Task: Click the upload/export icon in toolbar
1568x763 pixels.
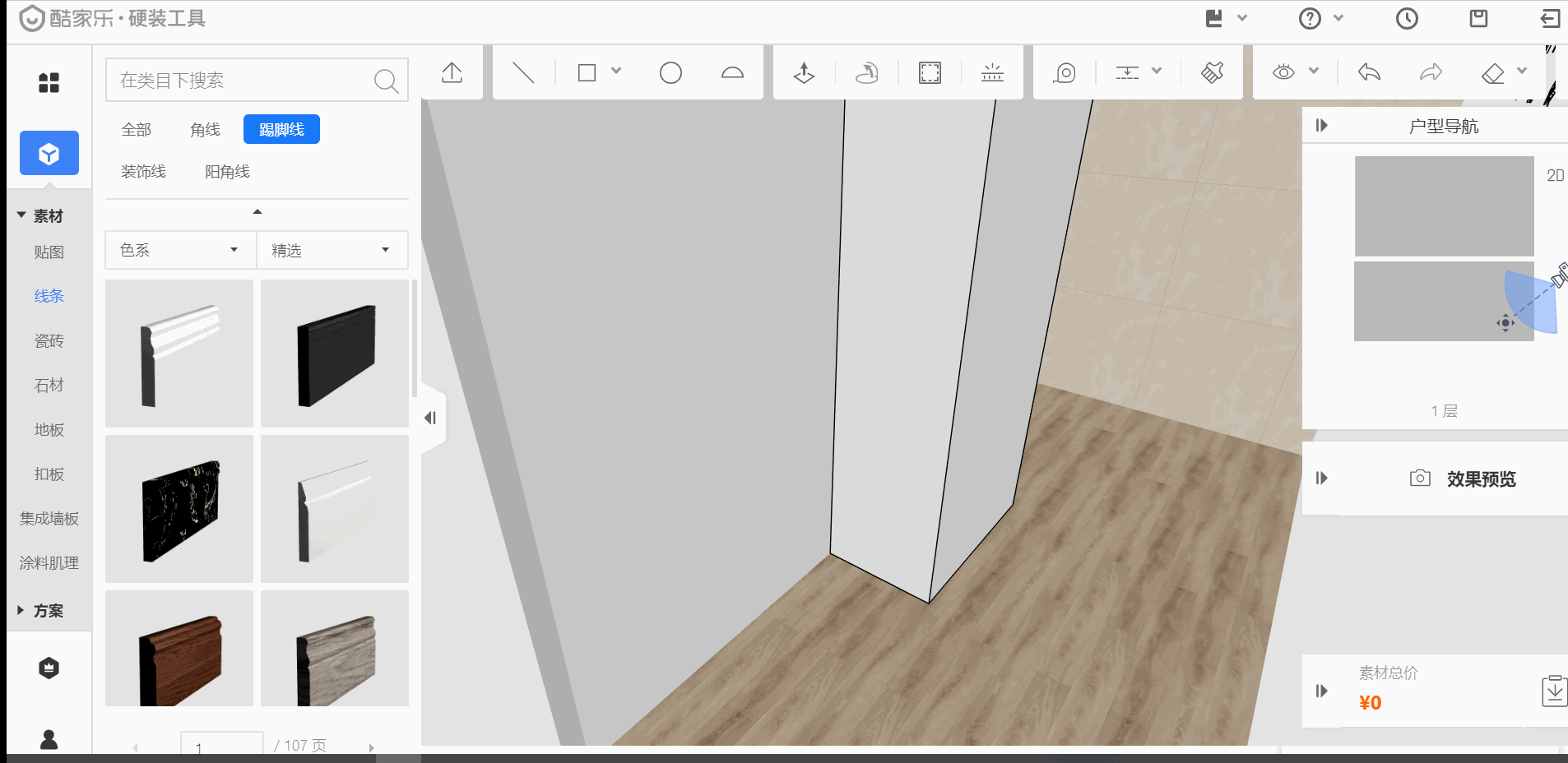Action: click(452, 73)
